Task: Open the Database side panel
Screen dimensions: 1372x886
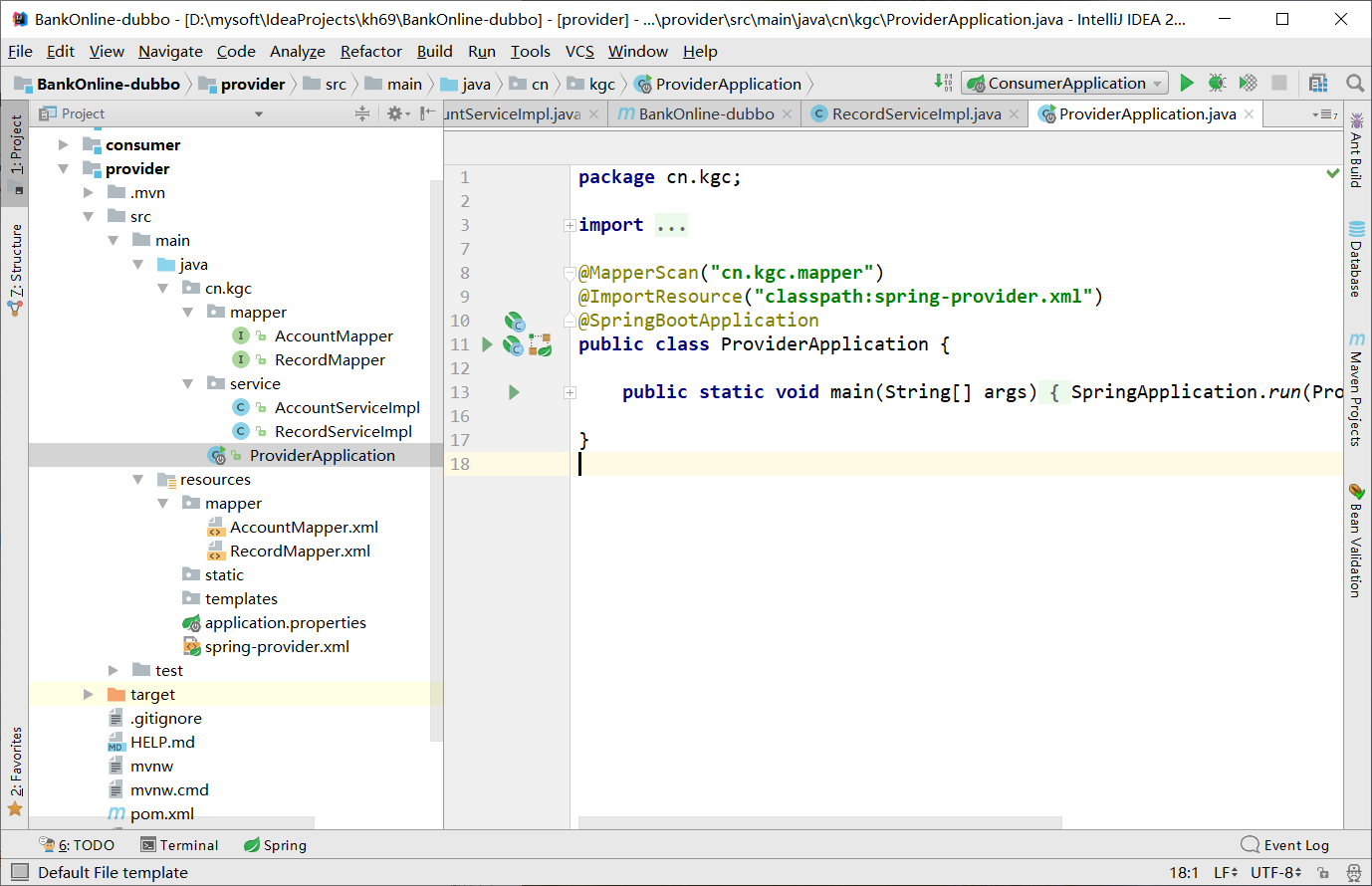Action: pos(1356,259)
